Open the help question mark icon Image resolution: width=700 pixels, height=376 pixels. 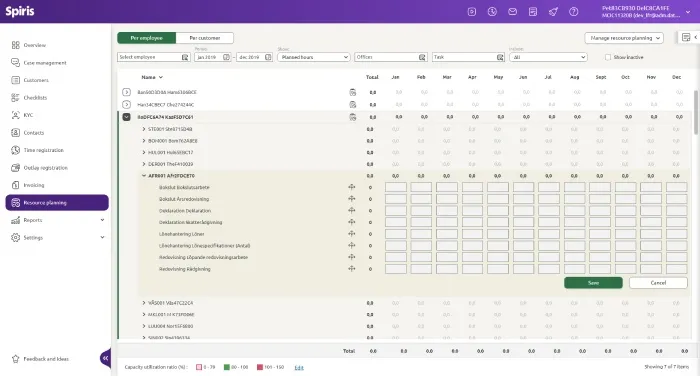[574, 12]
